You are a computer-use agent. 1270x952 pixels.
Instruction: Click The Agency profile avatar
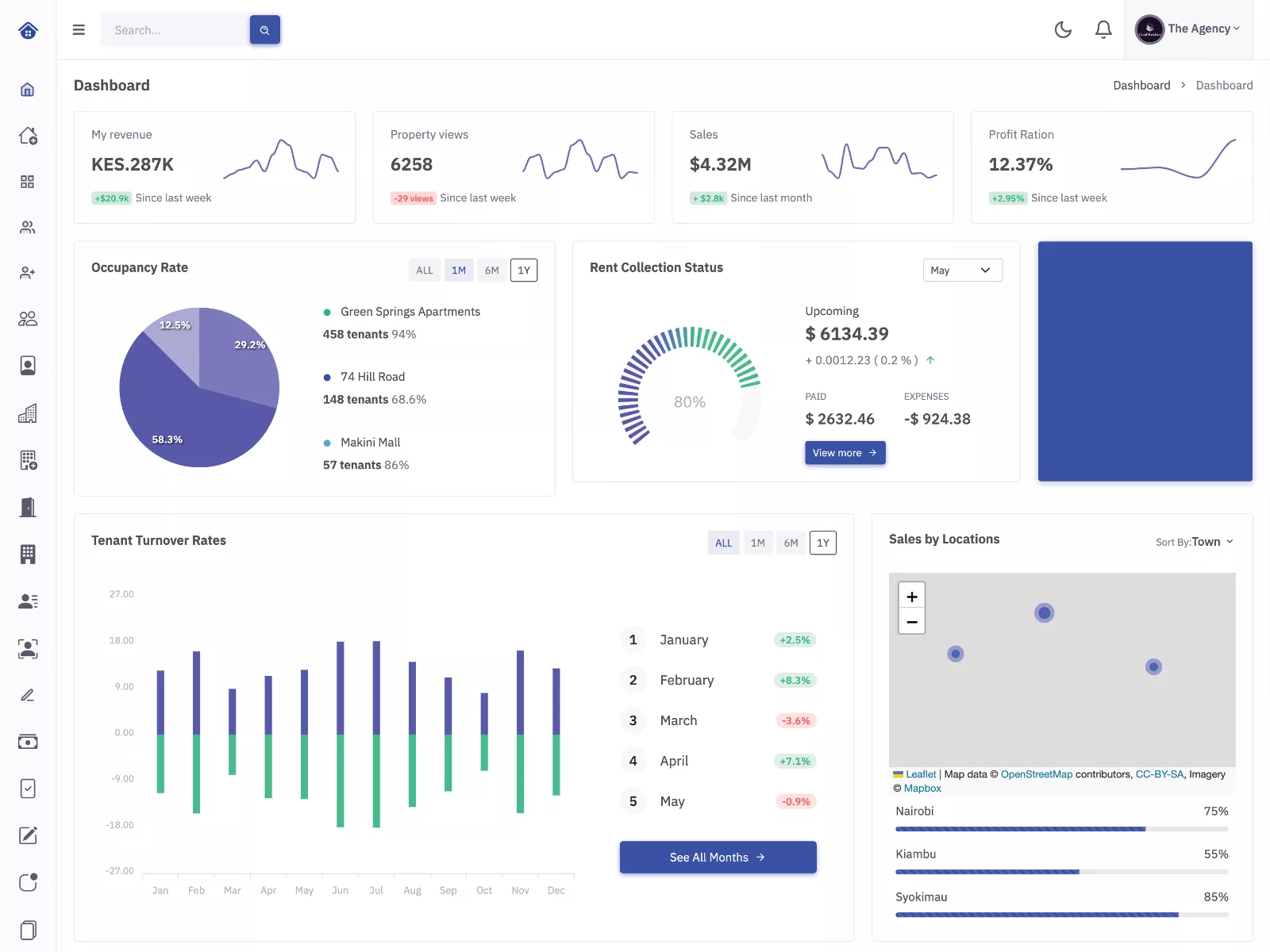(x=1149, y=29)
